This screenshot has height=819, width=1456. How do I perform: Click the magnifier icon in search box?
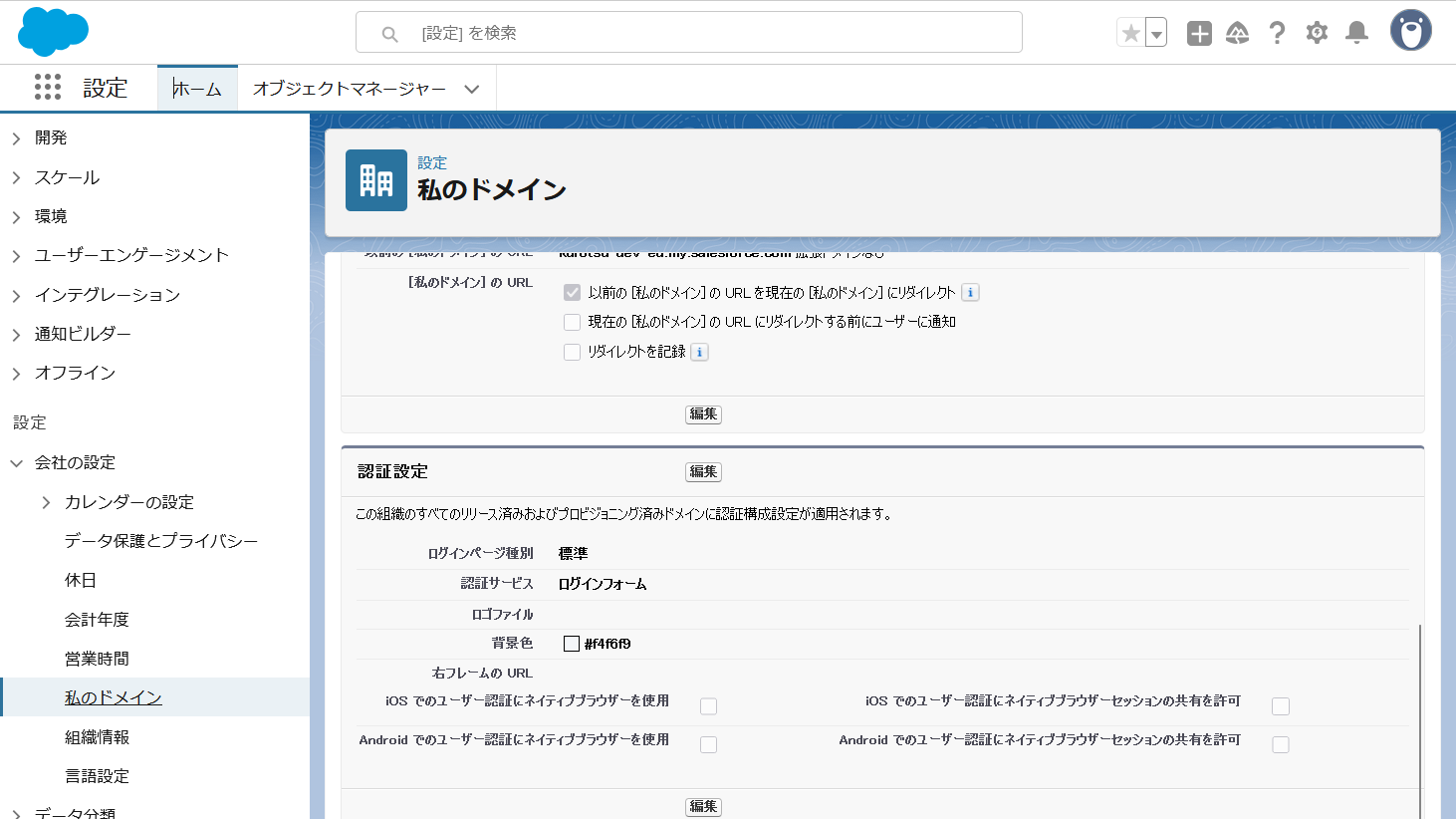click(390, 34)
